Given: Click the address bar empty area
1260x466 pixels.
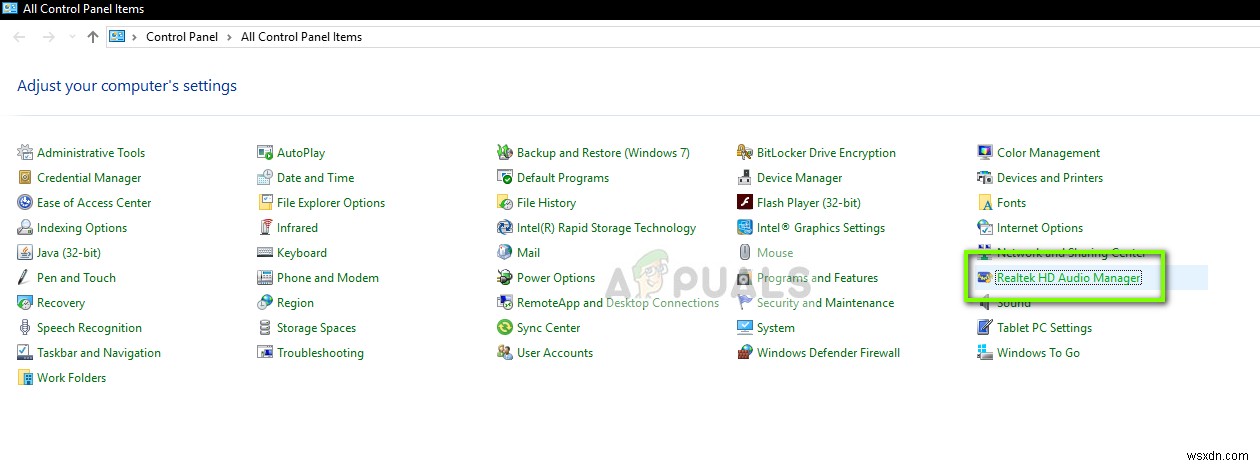Looking at the screenshot, I should pyautogui.click(x=800, y=37).
